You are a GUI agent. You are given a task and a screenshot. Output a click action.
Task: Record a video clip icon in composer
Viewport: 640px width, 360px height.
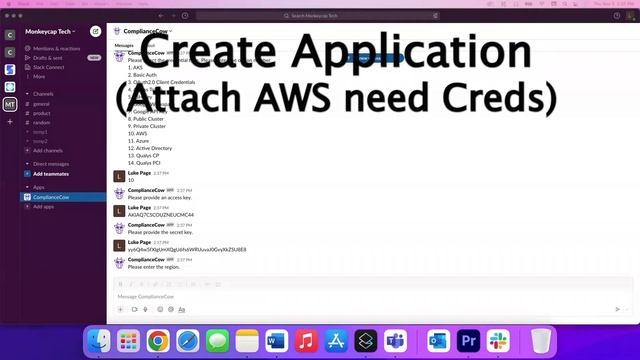[134, 309]
